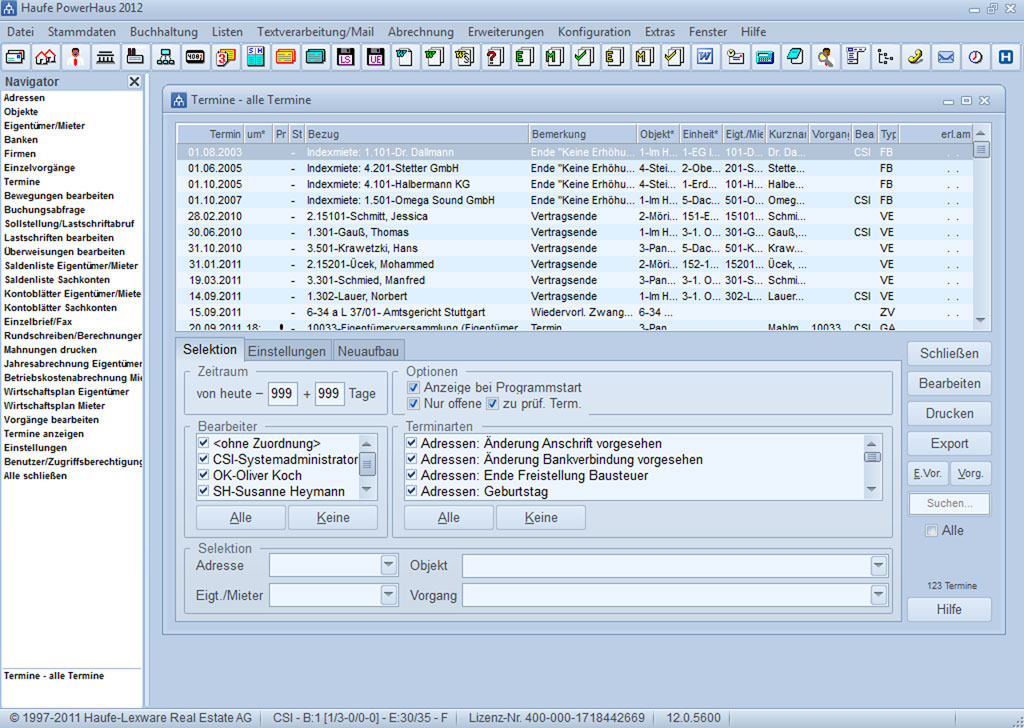Toggle 'zu prüf. Term.' checkbox
Image resolution: width=1024 pixels, height=728 pixels.
click(492, 404)
